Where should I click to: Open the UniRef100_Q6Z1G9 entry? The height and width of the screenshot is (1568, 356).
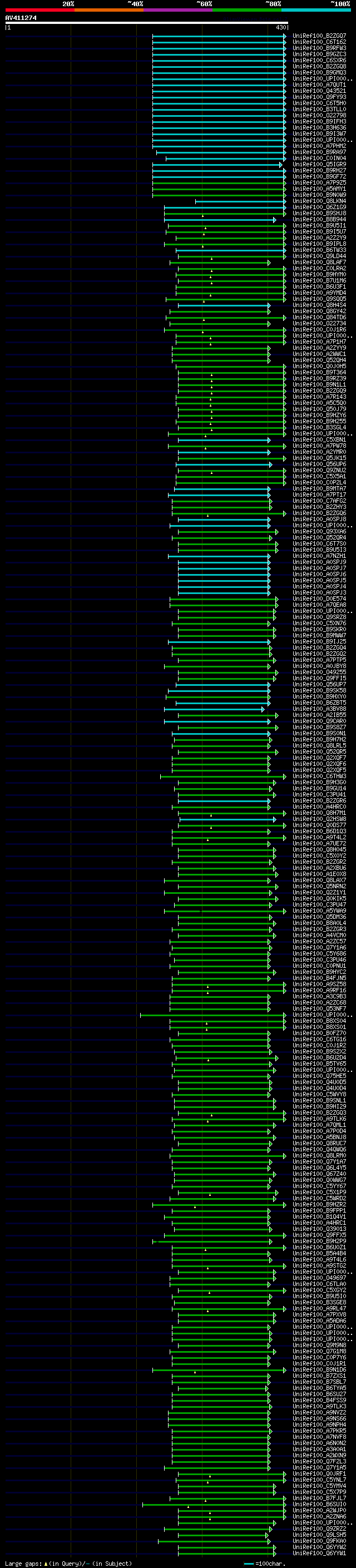click(x=319, y=207)
